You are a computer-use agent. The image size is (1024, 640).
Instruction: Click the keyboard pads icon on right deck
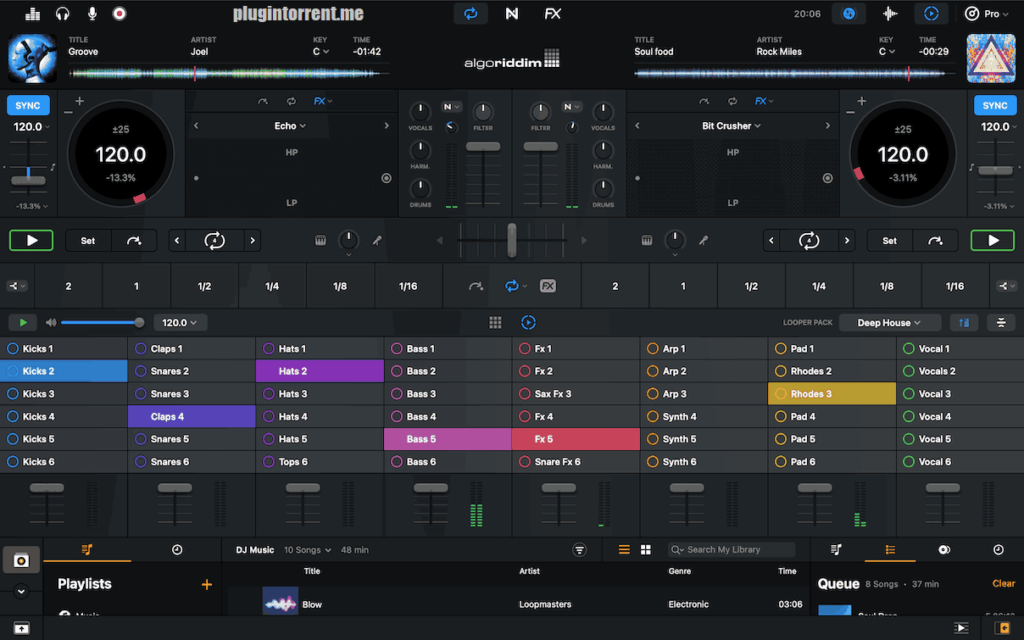(647, 241)
